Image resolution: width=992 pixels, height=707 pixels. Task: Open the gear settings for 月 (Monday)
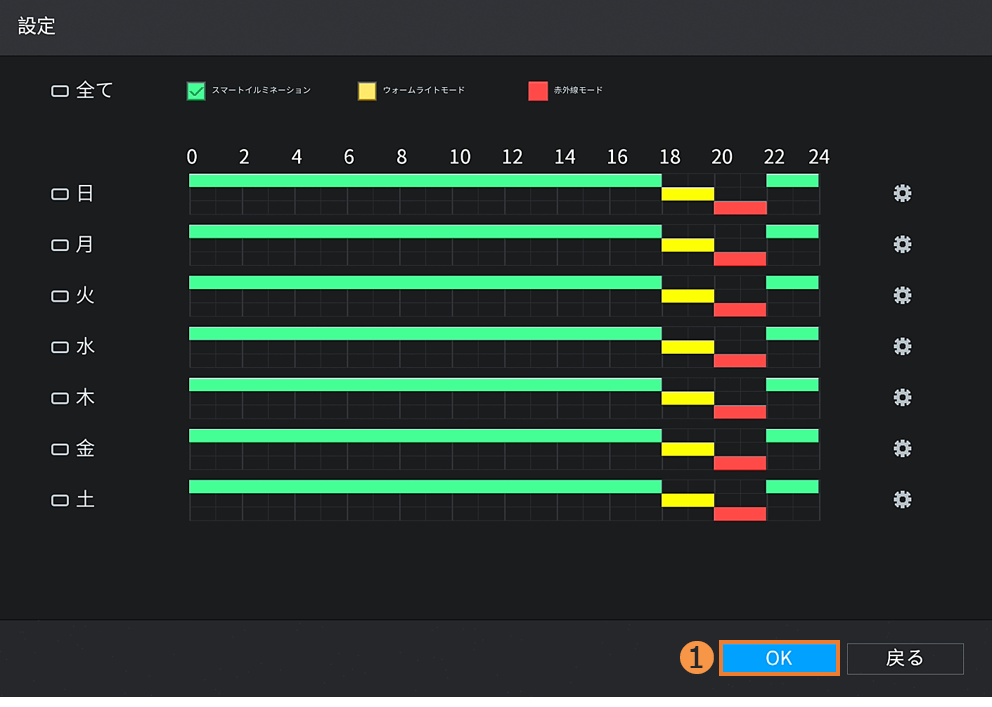point(902,244)
